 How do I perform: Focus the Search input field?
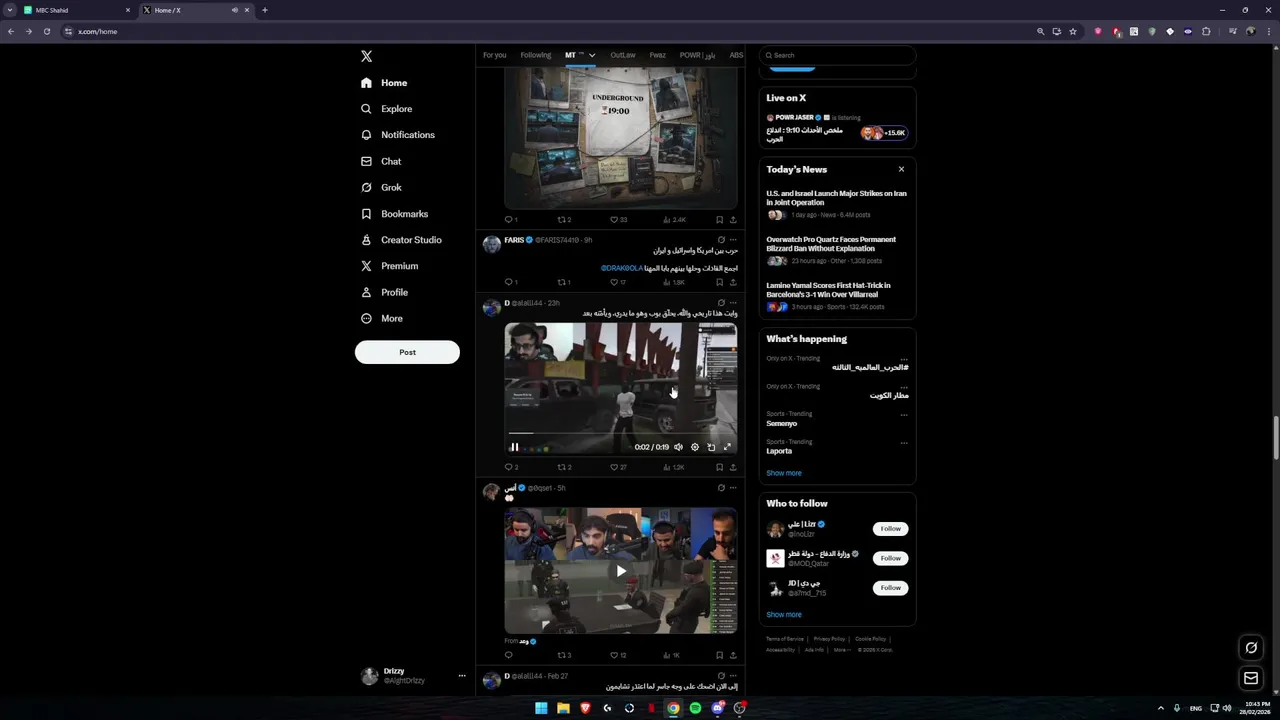pos(838,55)
